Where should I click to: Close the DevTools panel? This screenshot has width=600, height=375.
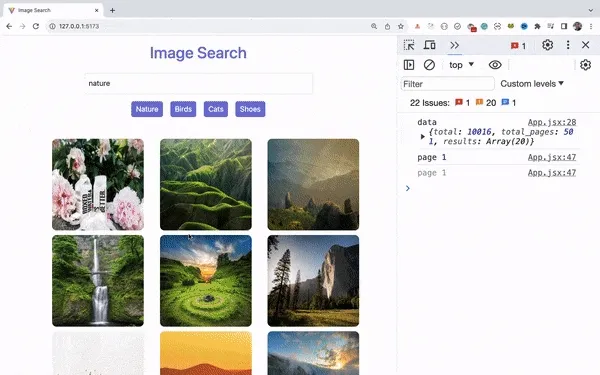[x=585, y=45]
